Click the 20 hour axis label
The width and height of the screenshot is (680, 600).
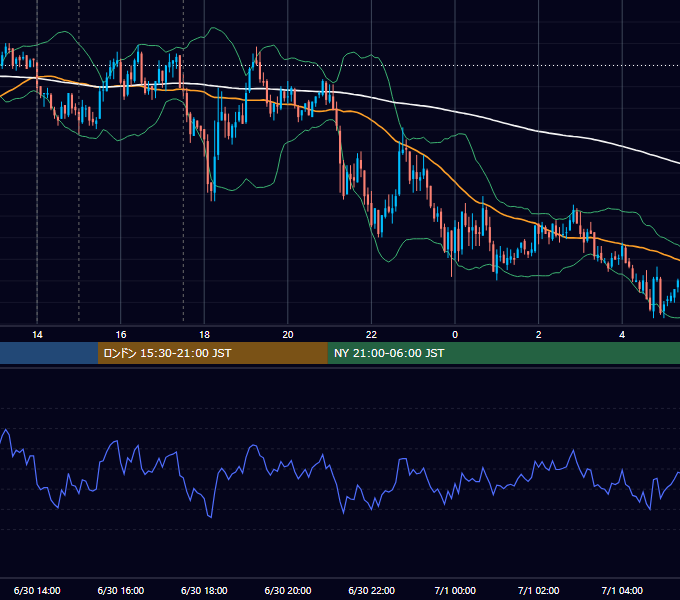tap(288, 335)
